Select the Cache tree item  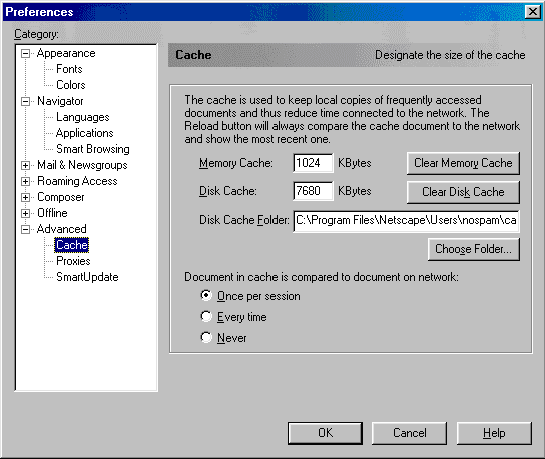coord(72,245)
